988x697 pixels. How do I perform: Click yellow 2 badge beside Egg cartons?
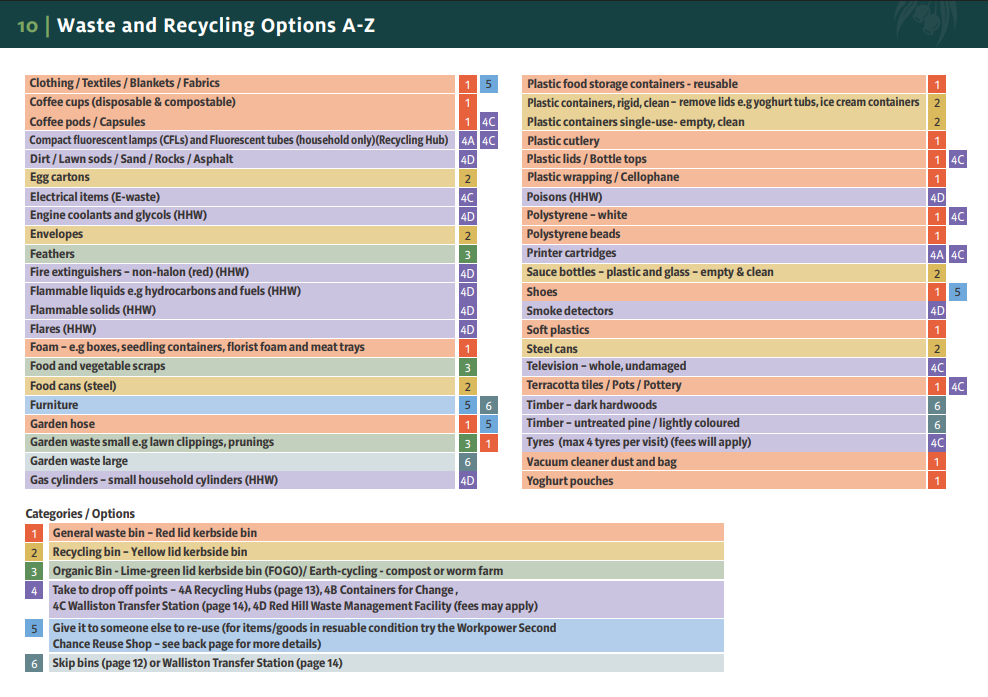[468, 178]
